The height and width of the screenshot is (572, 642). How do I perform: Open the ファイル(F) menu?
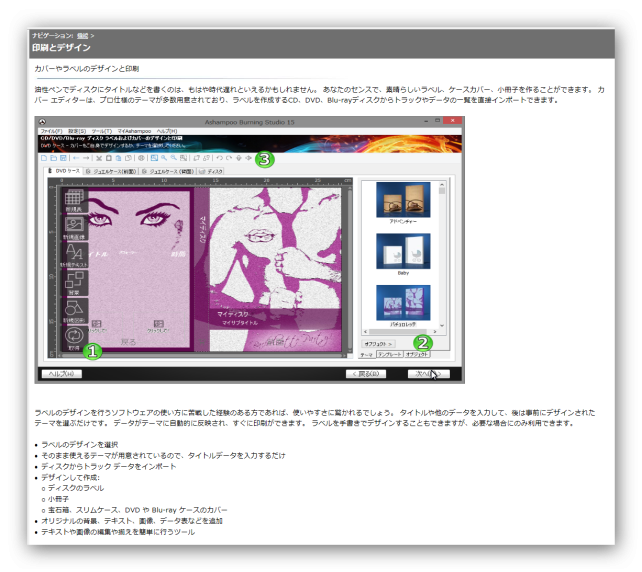[x=52, y=131]
